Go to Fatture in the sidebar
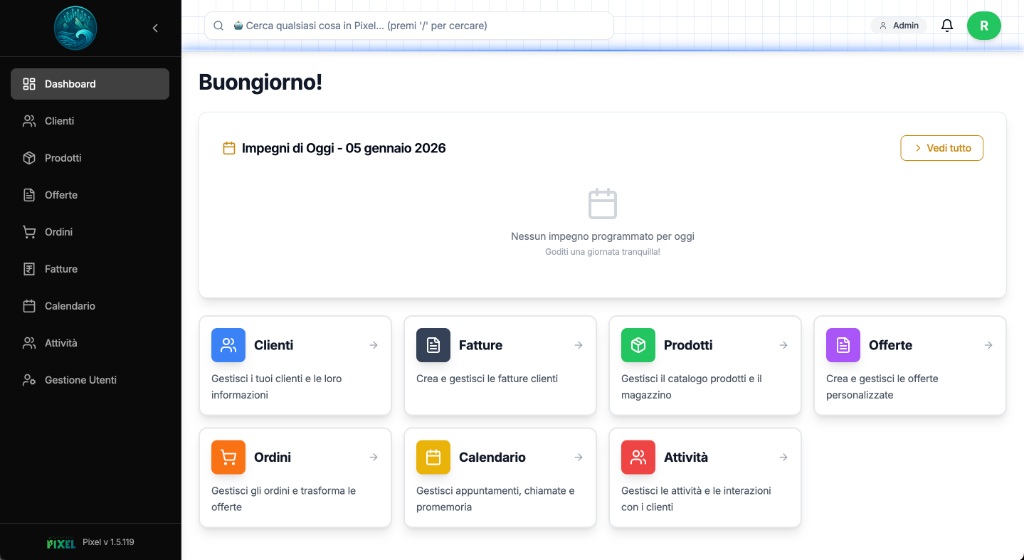1024x560 pixels. (61, 269)
